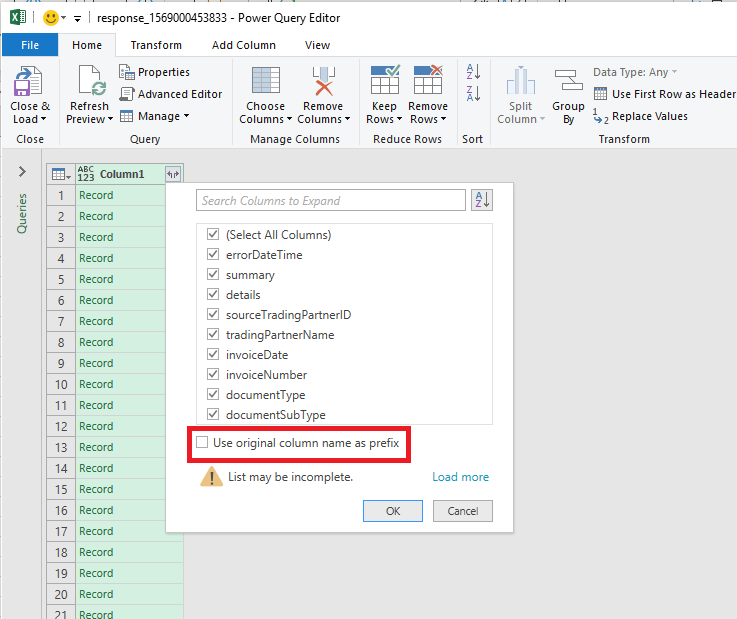This screenshot has height=619, width=737.
Task: Click the Choose Columns icon
Action: (x=266, y=80)
